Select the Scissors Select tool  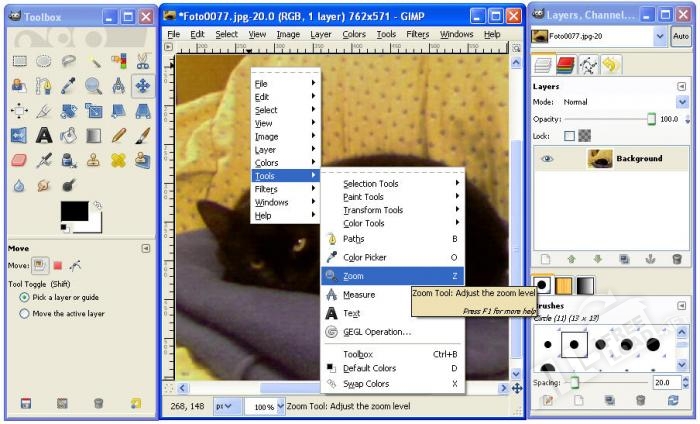click(143, 61)
